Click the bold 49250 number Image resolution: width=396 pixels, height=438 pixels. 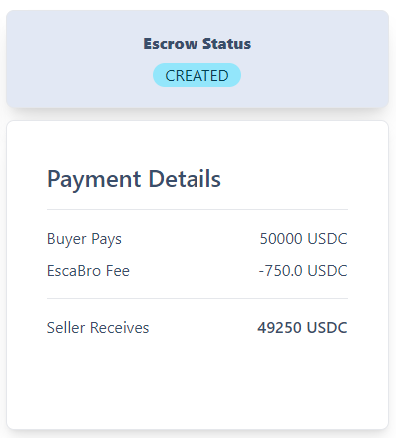click(x=279, y=328)
